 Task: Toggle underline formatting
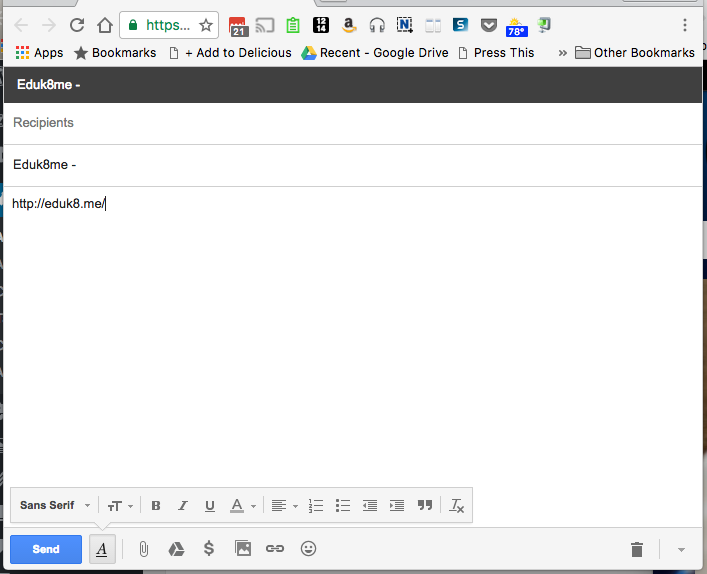[210, 506]
